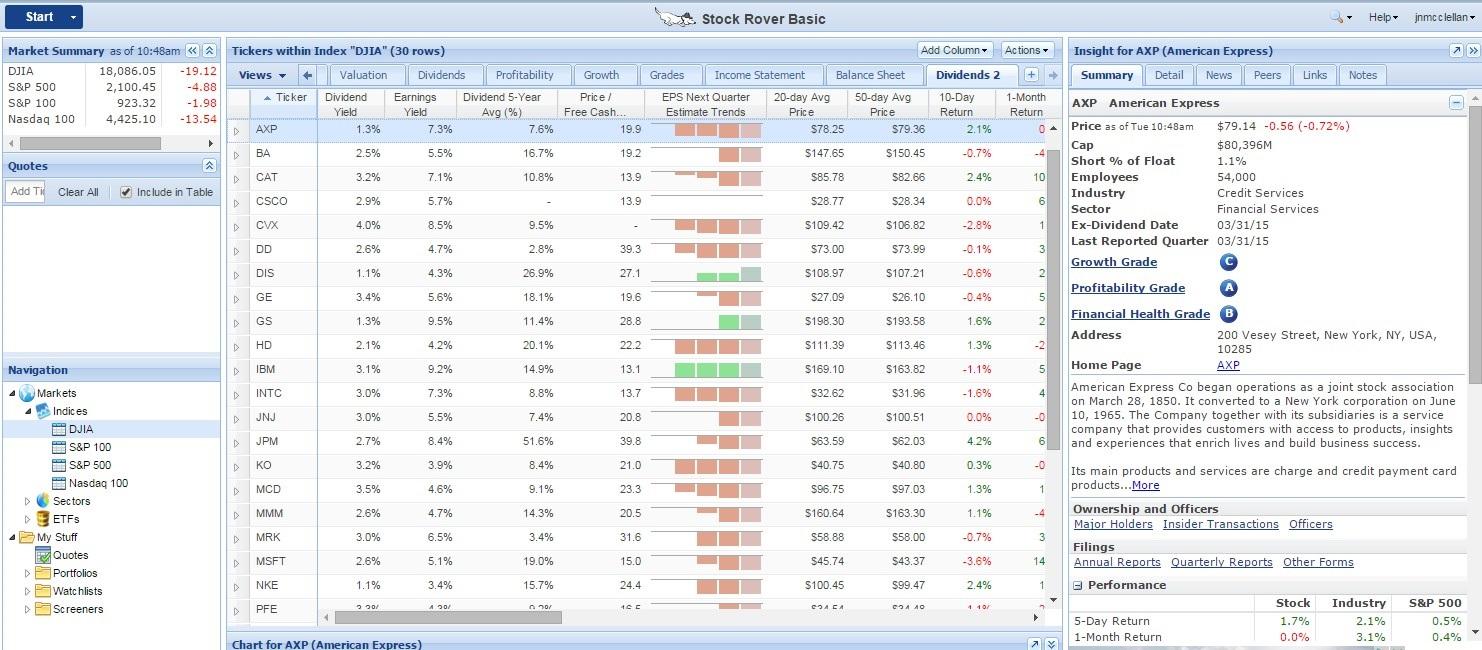
Task: Open the Detail tab in Insight panel
Action: [1169, 75]
